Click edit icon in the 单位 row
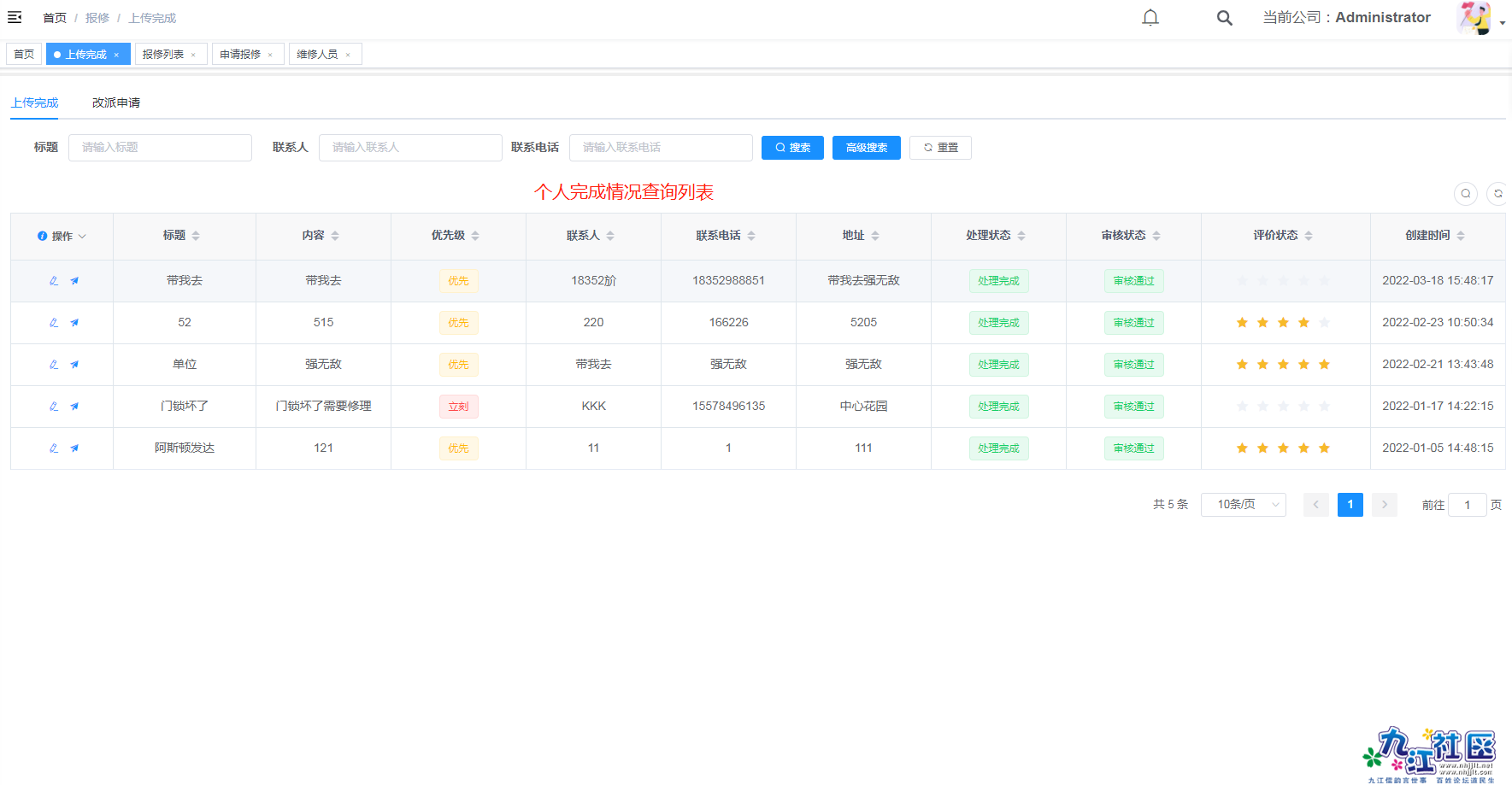The image size is (1512, 785). (54, 365)
